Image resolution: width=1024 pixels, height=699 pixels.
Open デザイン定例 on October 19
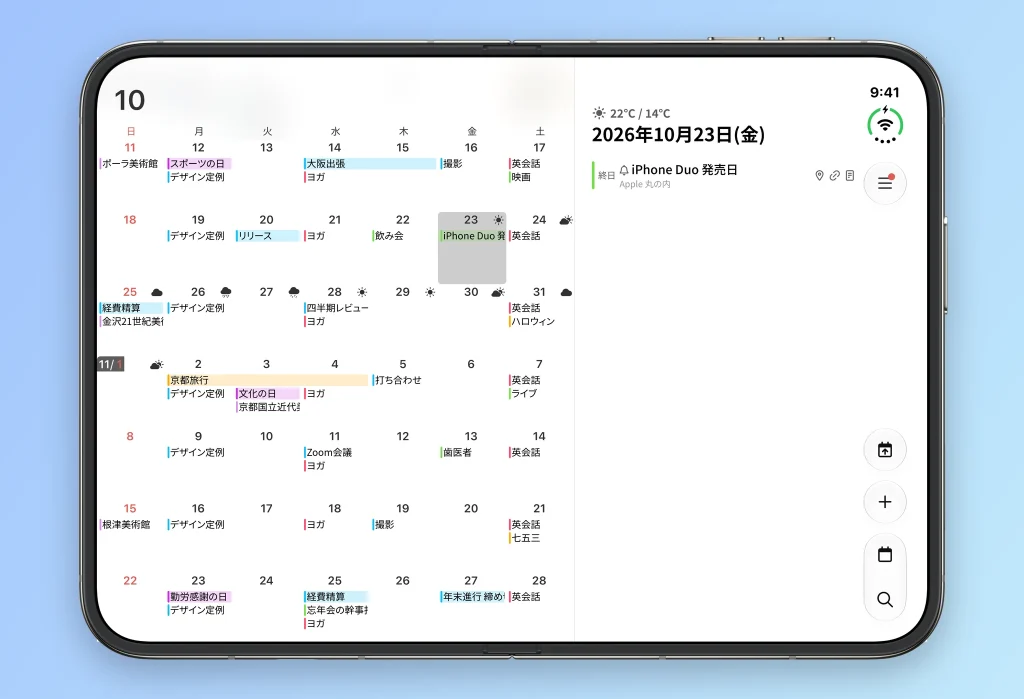(x=197, y=236)
